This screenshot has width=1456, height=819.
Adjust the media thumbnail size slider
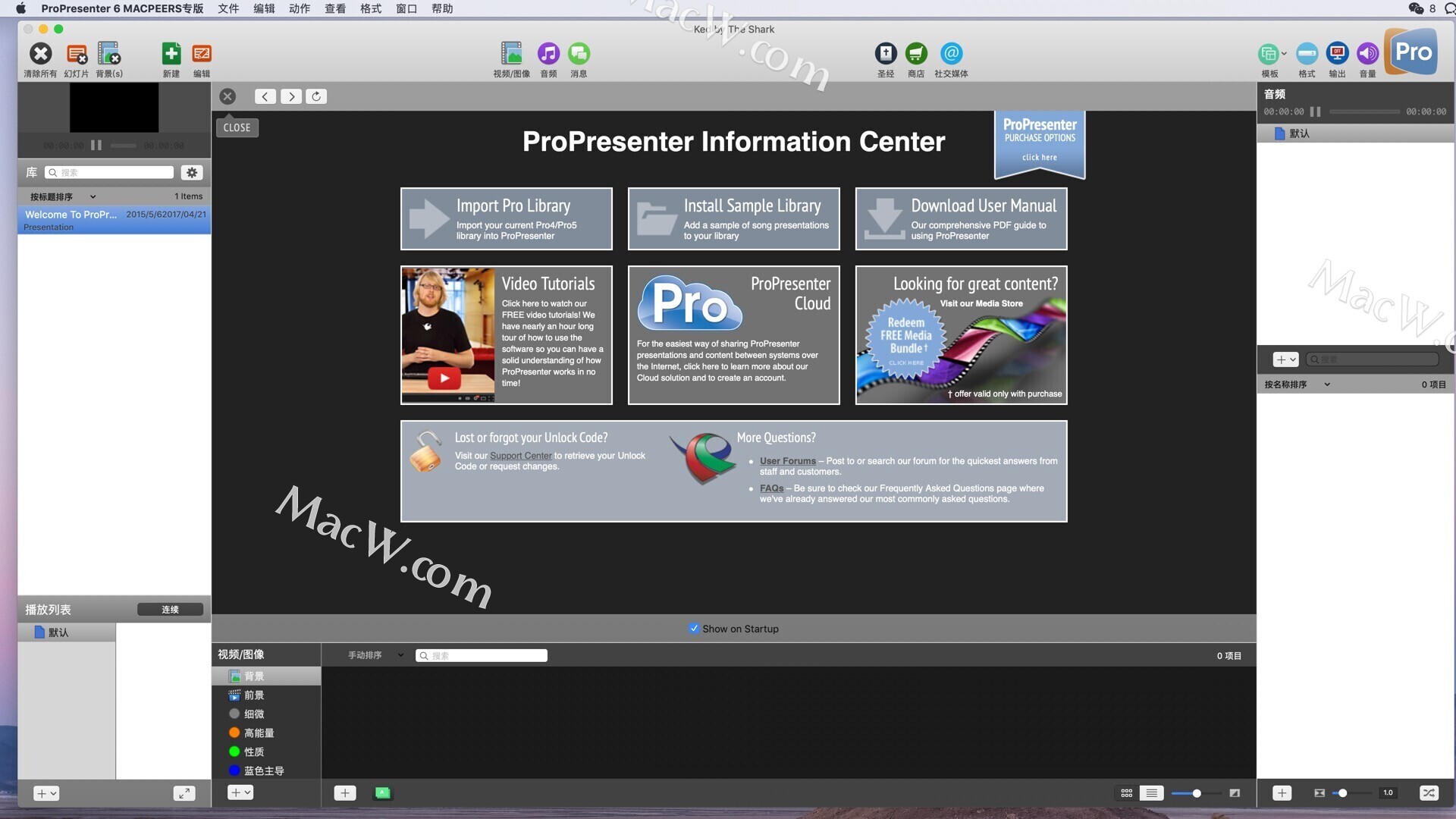click(x=1196, y=793)
